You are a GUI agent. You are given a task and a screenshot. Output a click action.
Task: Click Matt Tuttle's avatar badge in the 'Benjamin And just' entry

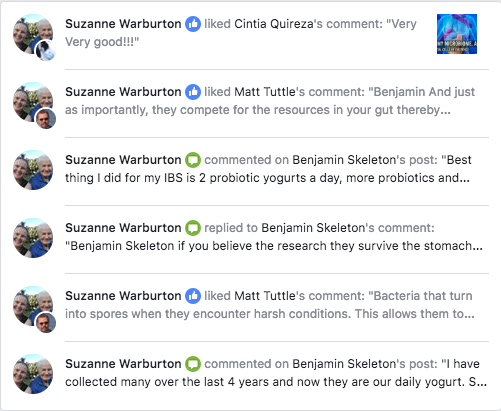[45, 119]
